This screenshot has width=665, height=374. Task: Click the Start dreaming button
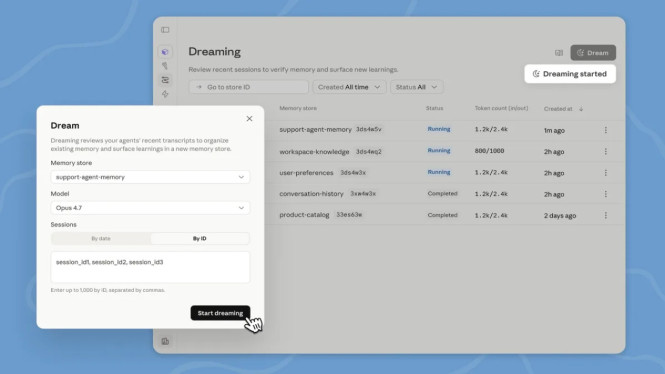click(x=220, y=313)
